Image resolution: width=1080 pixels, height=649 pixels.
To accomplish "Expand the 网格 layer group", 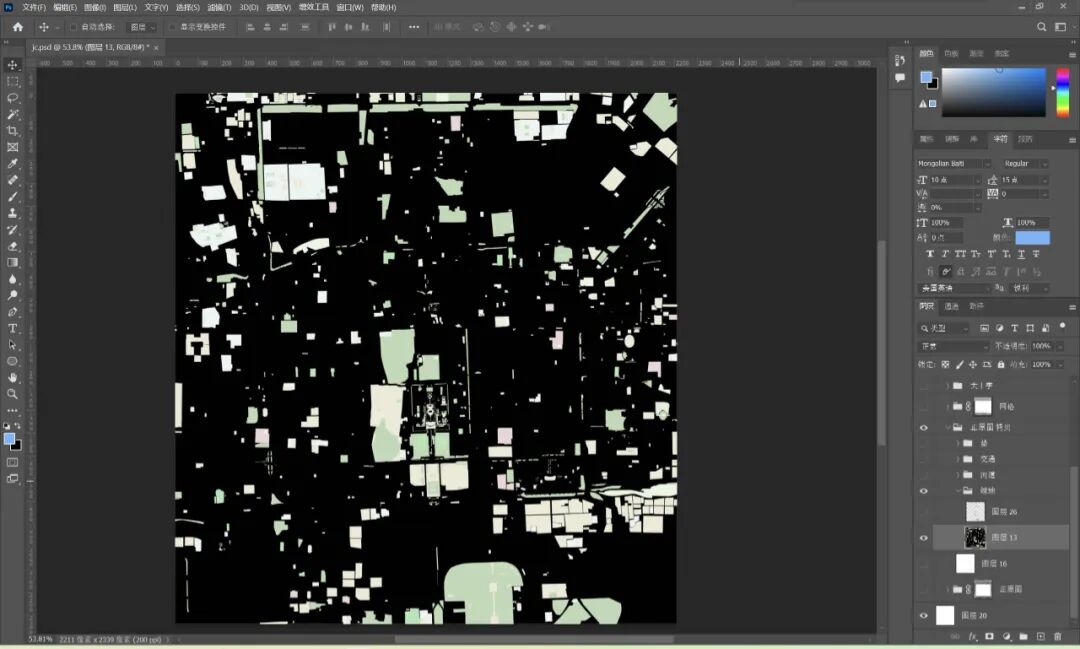I will [x=948, y=406].
